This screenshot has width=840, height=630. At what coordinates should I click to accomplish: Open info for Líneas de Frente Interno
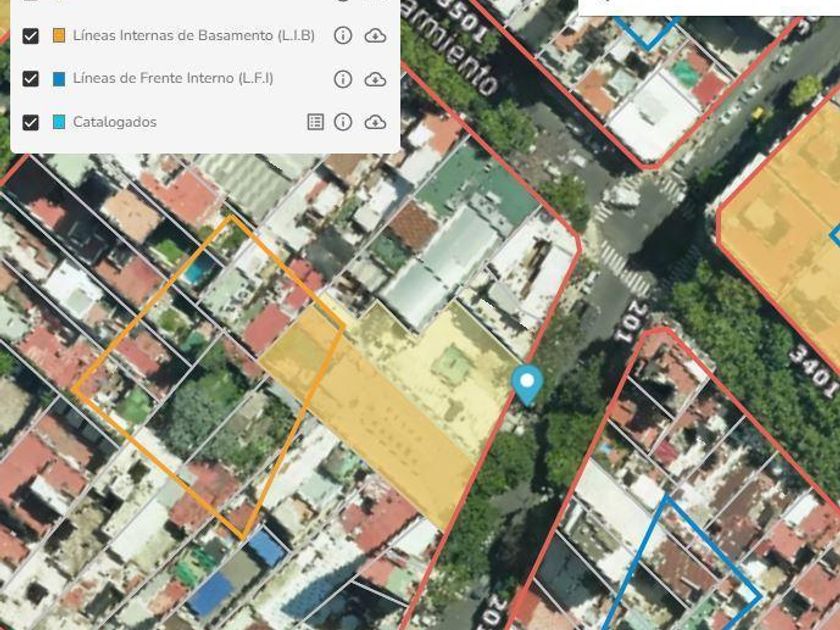[x=343, y=79]
